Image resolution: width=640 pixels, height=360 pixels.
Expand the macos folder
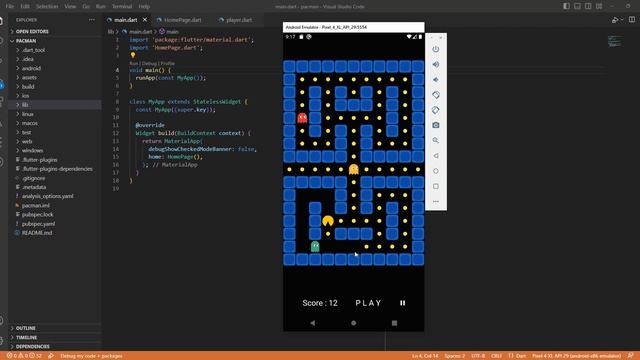pos(55,123)
